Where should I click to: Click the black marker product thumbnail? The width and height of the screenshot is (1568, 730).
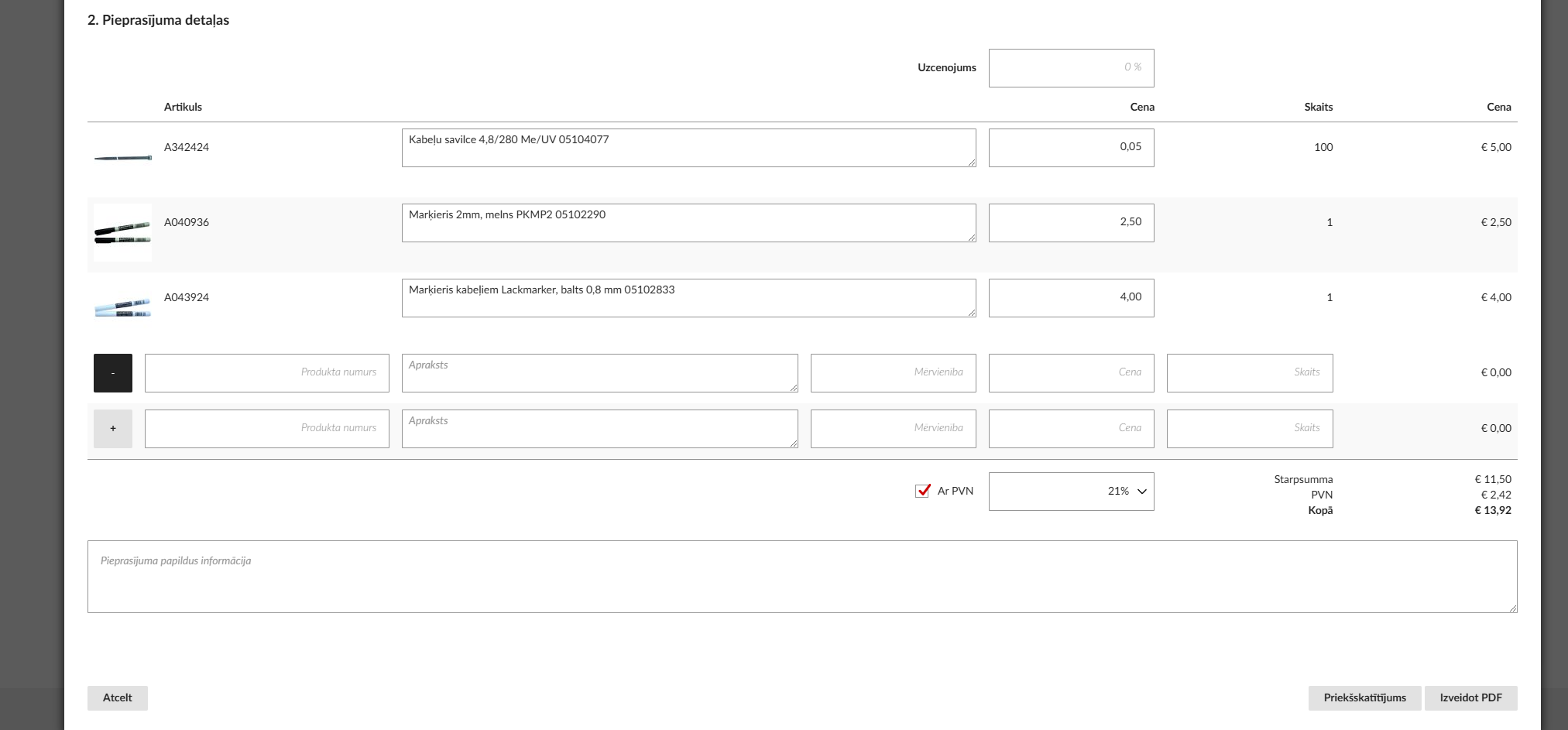pyautogui.click(x=122, y=232)
